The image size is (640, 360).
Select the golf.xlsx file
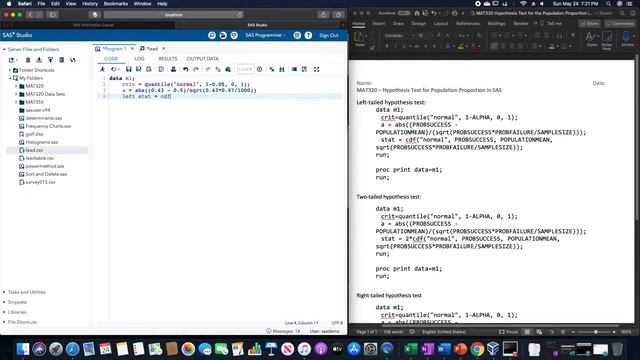[34, 134]
